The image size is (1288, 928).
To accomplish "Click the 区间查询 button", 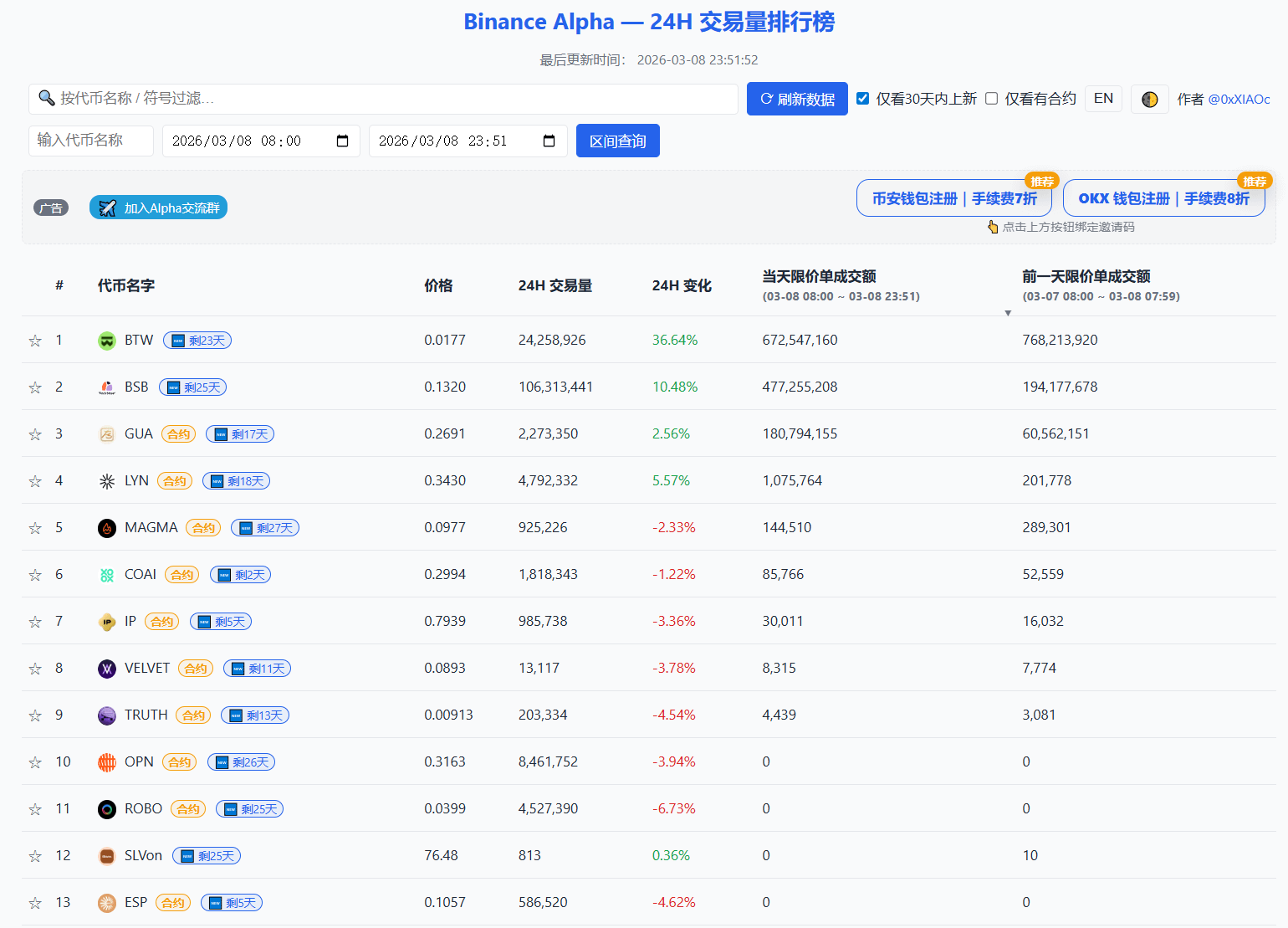I will point(618,141).
